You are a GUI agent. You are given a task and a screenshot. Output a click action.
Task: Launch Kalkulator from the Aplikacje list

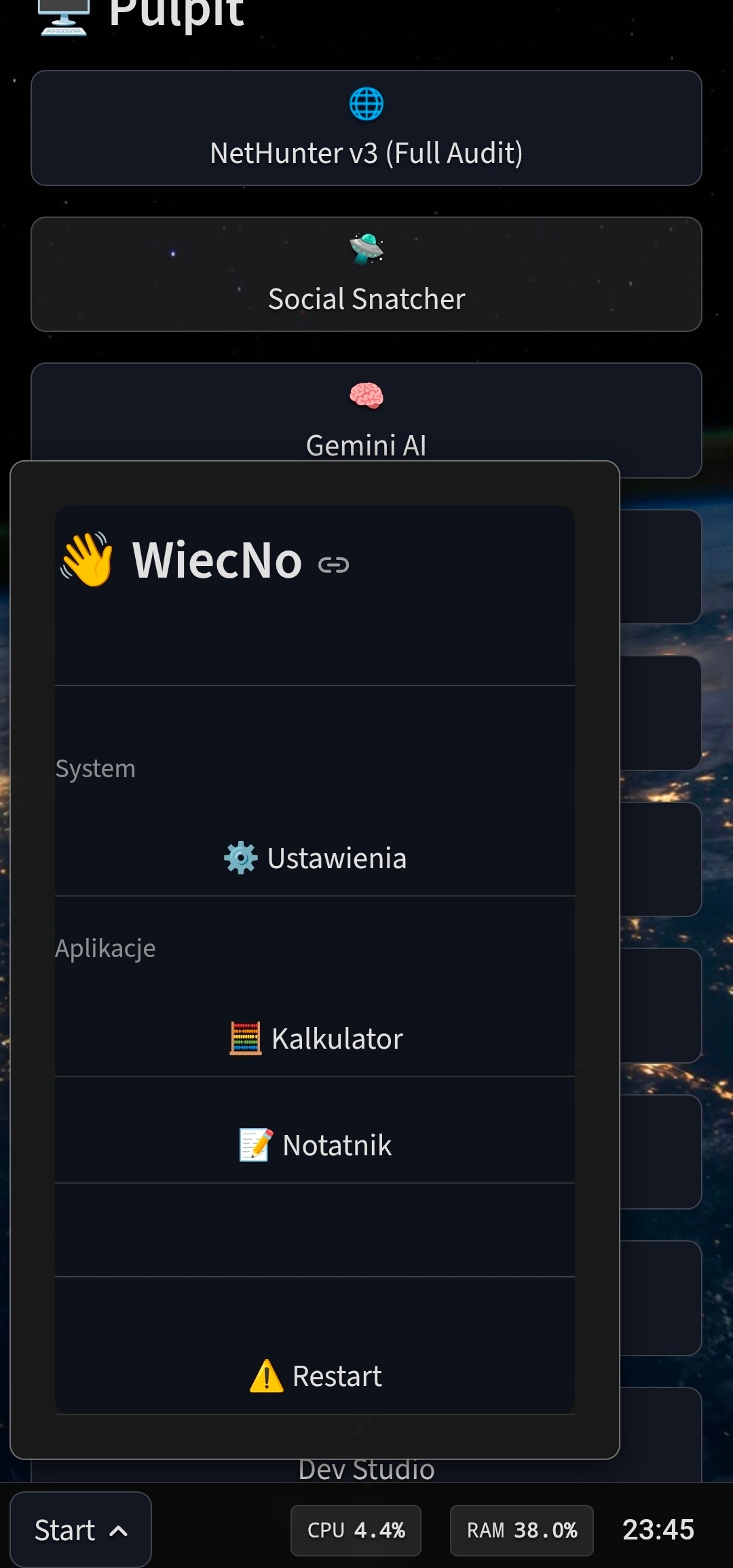click(x=315, y=1039)
